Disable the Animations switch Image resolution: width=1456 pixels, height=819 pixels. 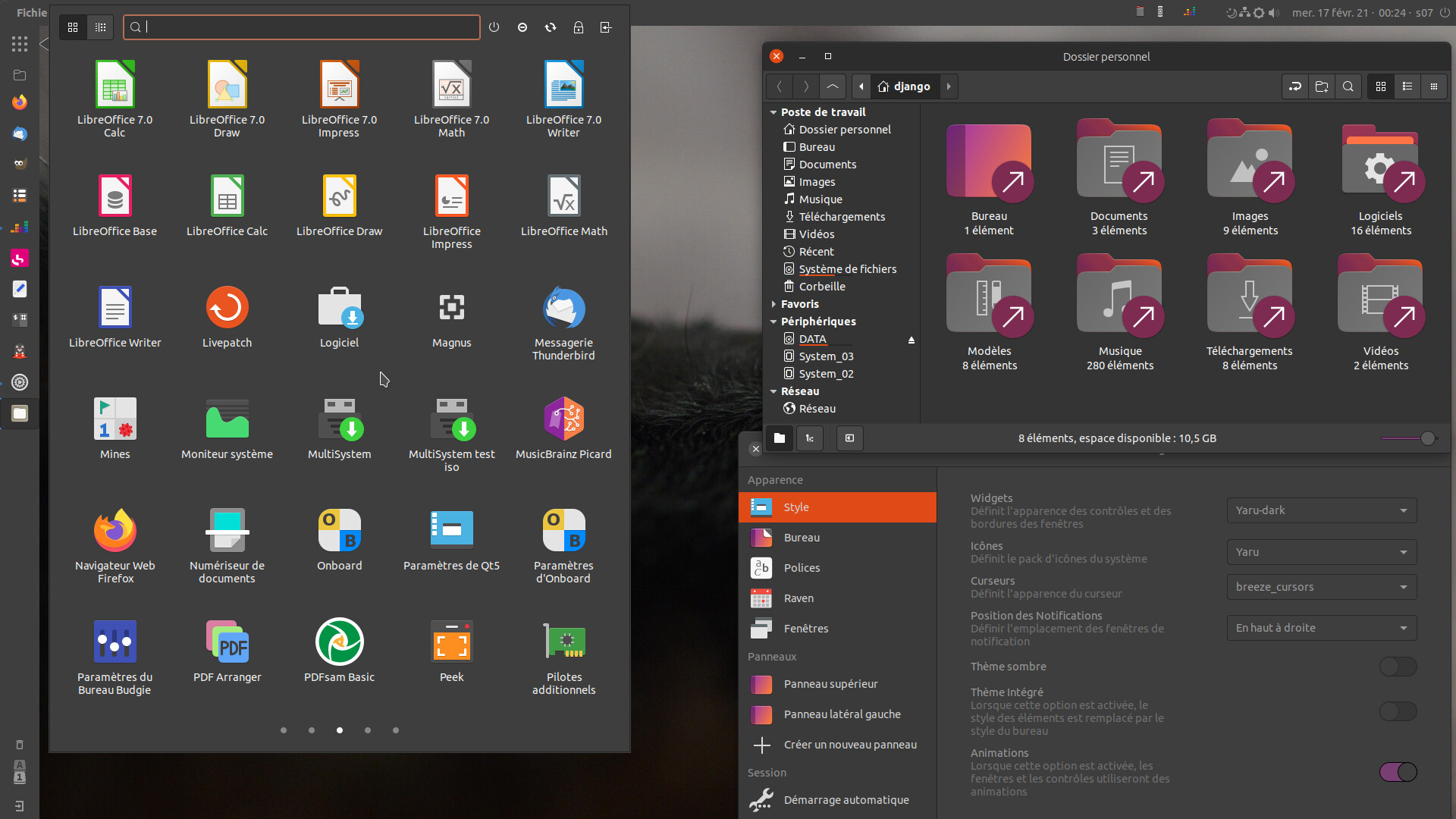point(1397,772)
